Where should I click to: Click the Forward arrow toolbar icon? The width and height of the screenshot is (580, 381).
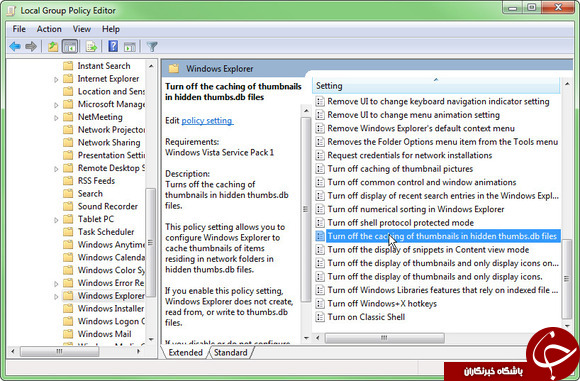point(31,47)
